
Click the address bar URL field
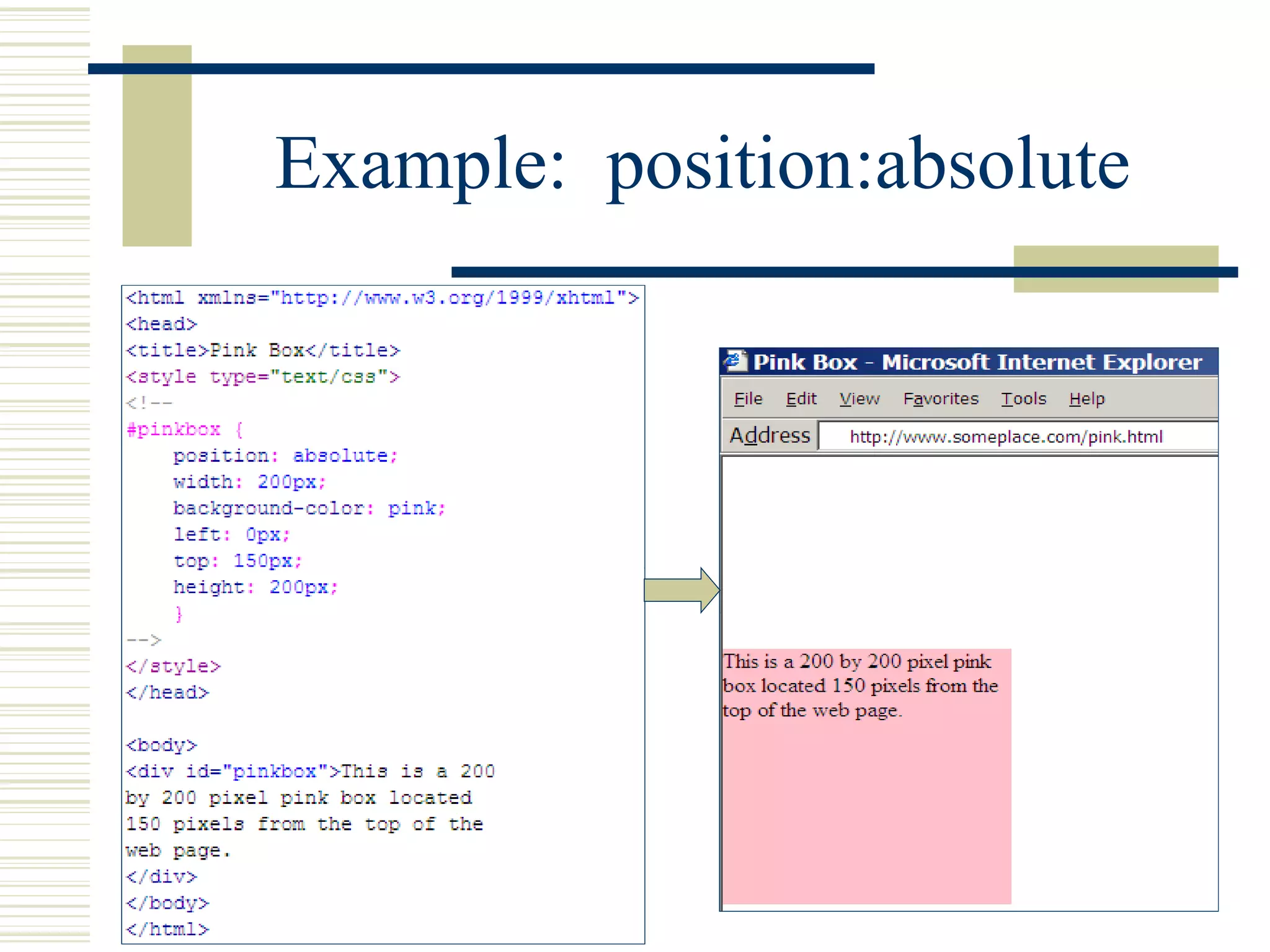point(1005,436)
